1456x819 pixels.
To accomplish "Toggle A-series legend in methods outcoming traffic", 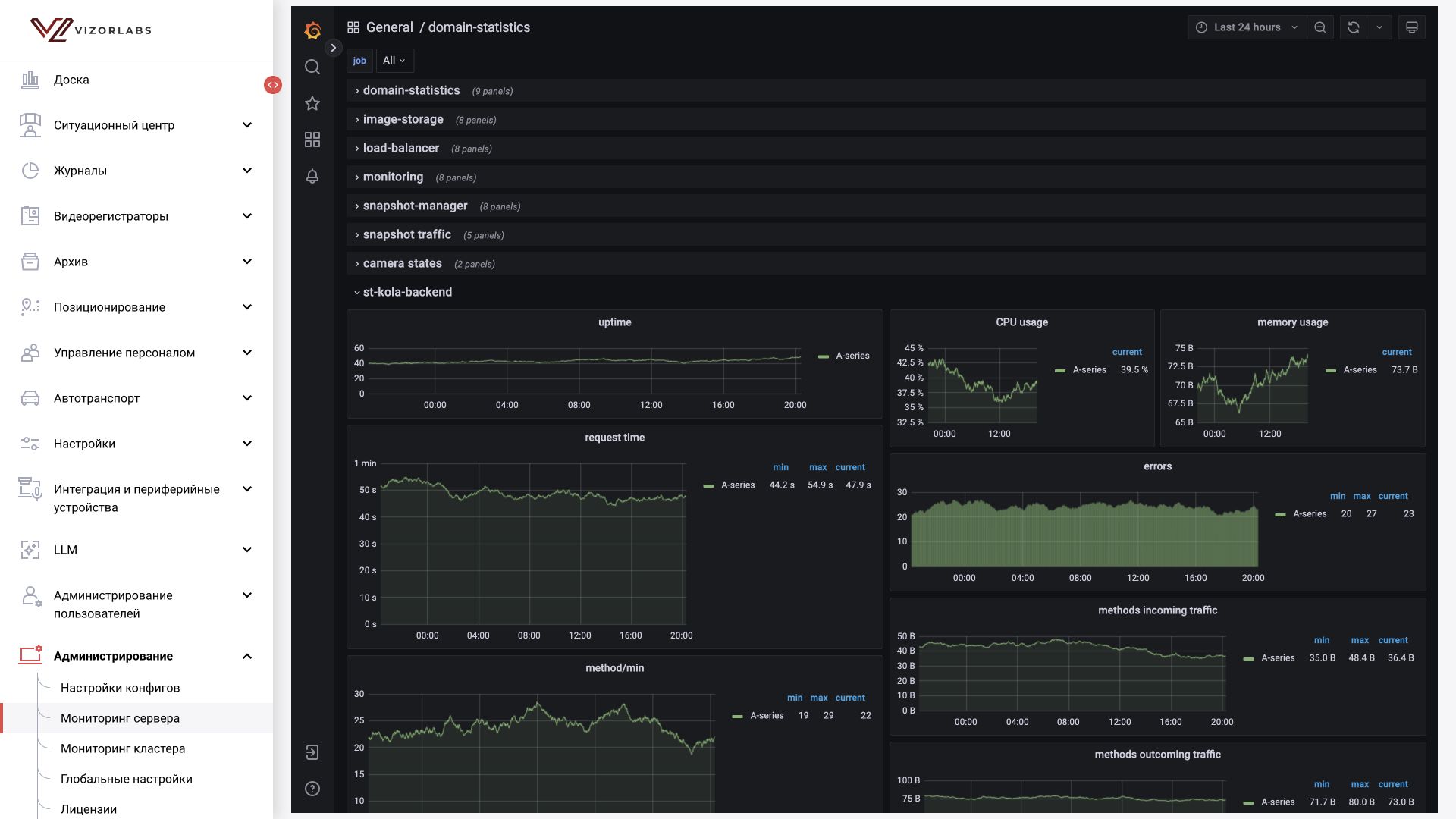I will coord(1278,802).
